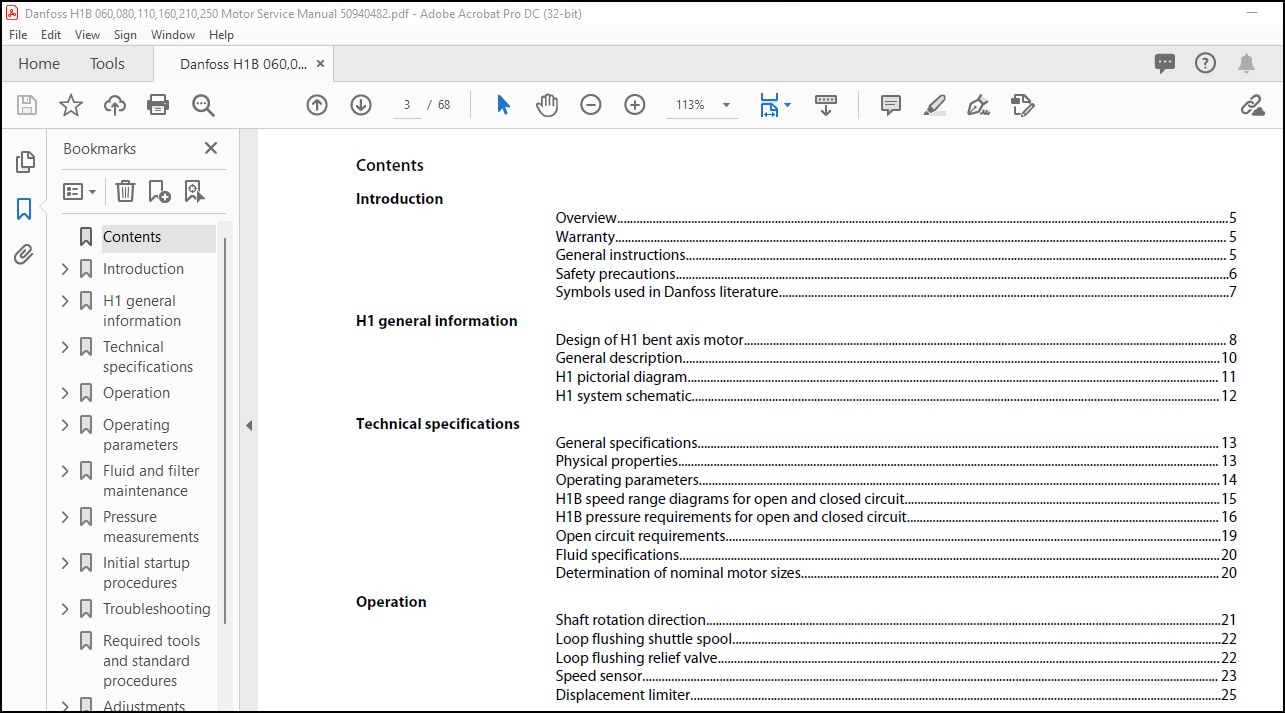This screenshot has height=713, width=1285.
Task: Share link with others icon
Action: tap(1252, 105)
